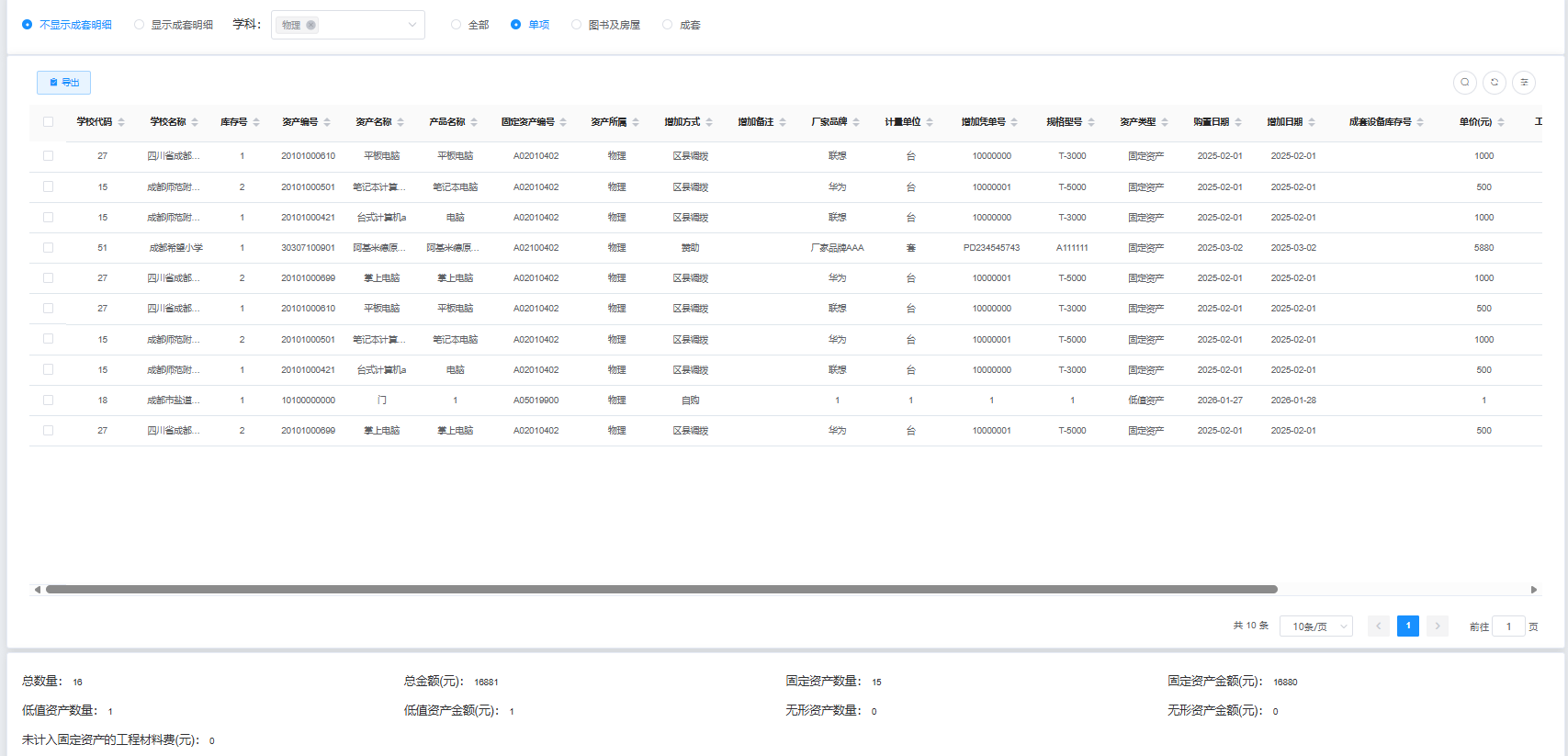Expand the 学科 subject dropdown arrow
This screenshot has height=756, width=1568.
tap(412, 25)
